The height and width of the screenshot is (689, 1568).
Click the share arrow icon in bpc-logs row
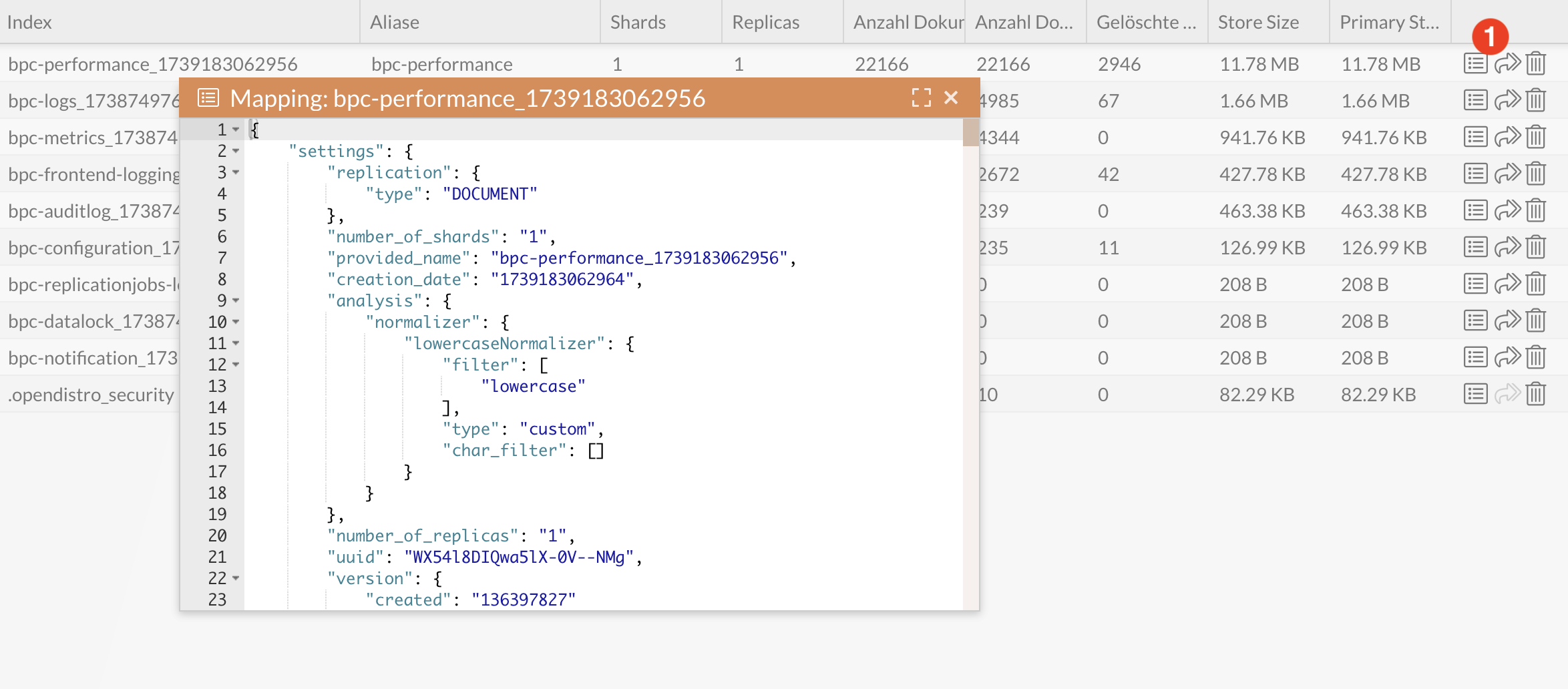point(1507,101)
